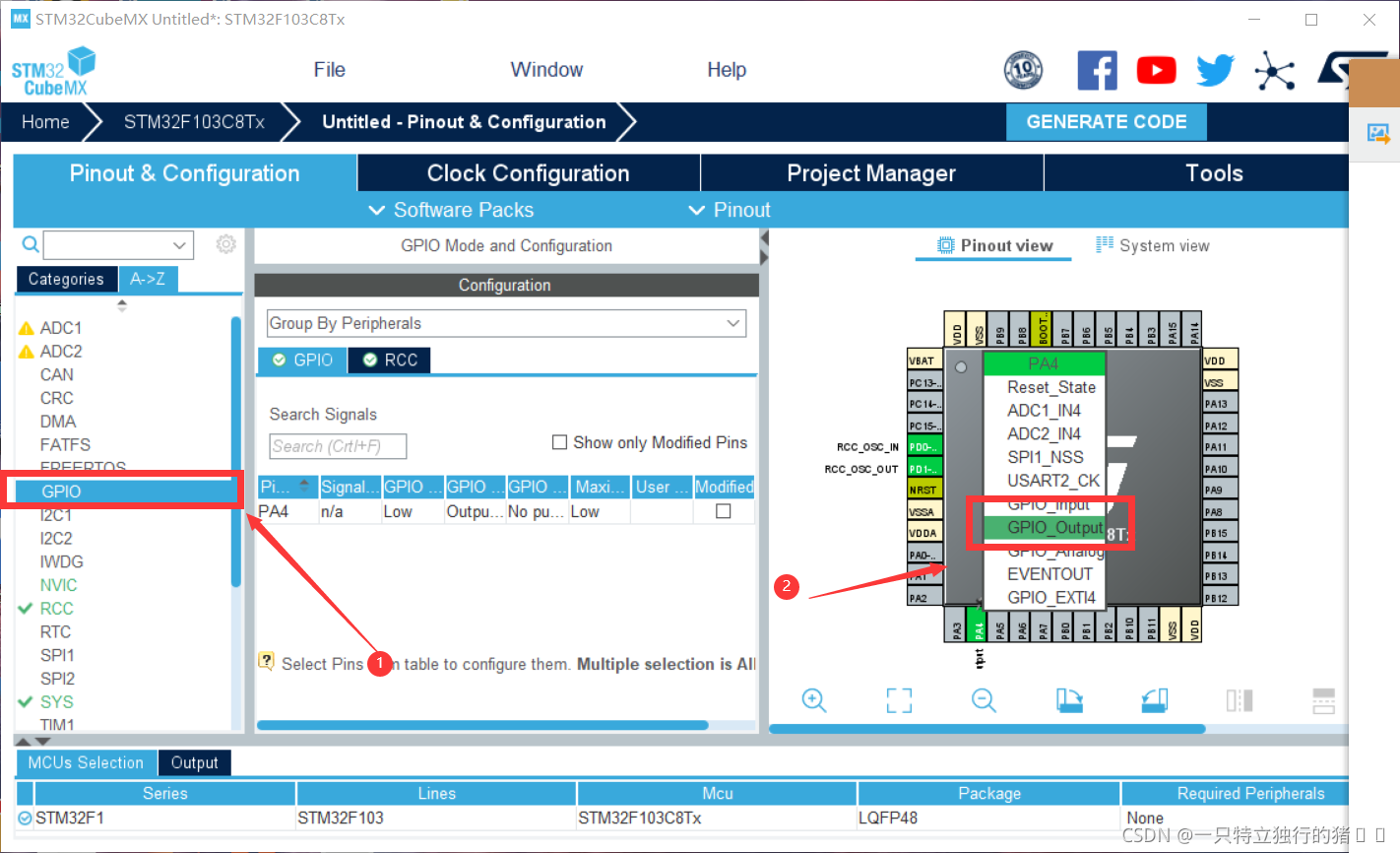
Task: Zoom in on the pinout view
Action: [814, 700]
